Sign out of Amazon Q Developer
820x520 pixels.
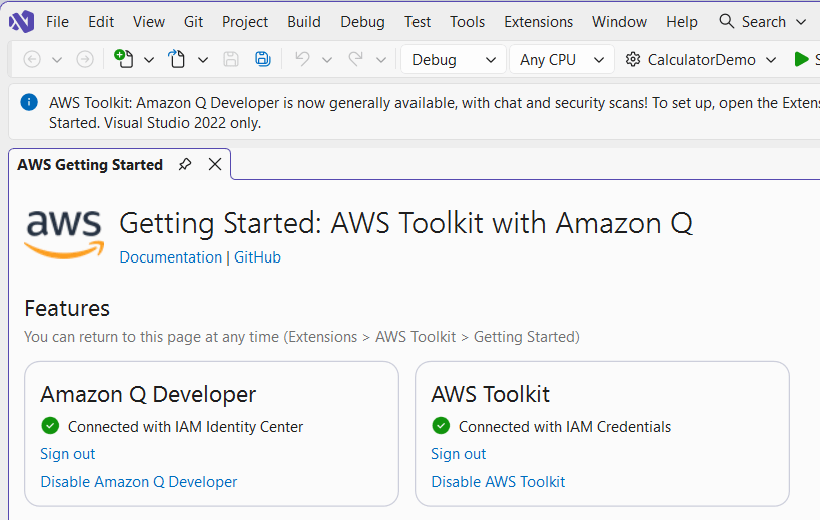tap(68, 454)
